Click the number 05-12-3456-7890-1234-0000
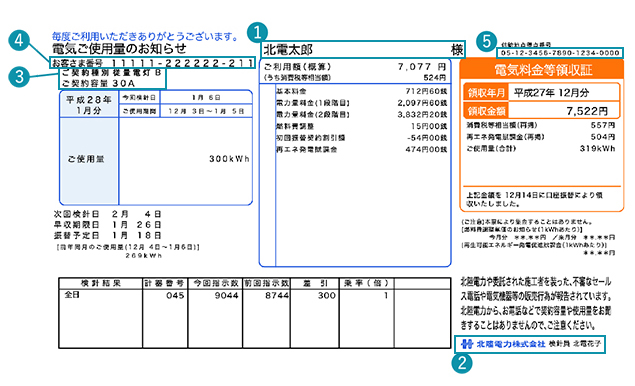 [x=560, y=53]
